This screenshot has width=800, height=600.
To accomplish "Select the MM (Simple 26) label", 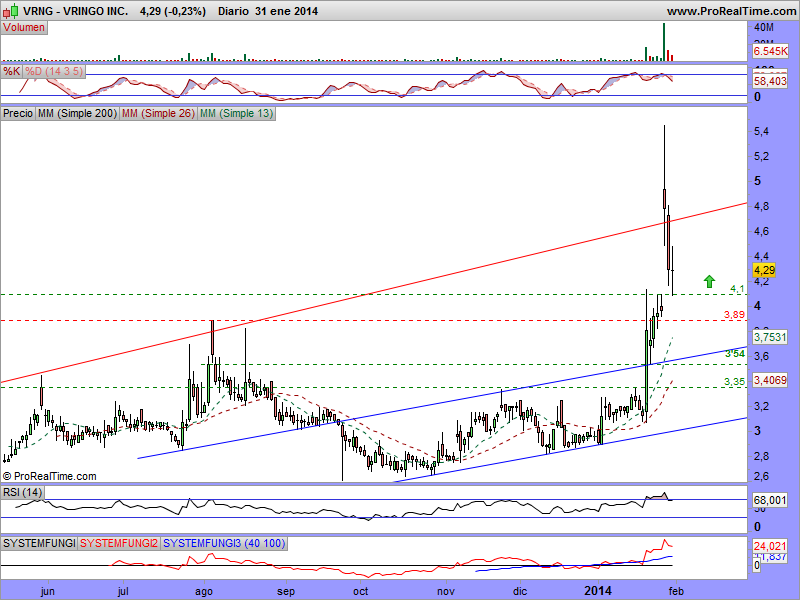I will [x=158, y=113].
